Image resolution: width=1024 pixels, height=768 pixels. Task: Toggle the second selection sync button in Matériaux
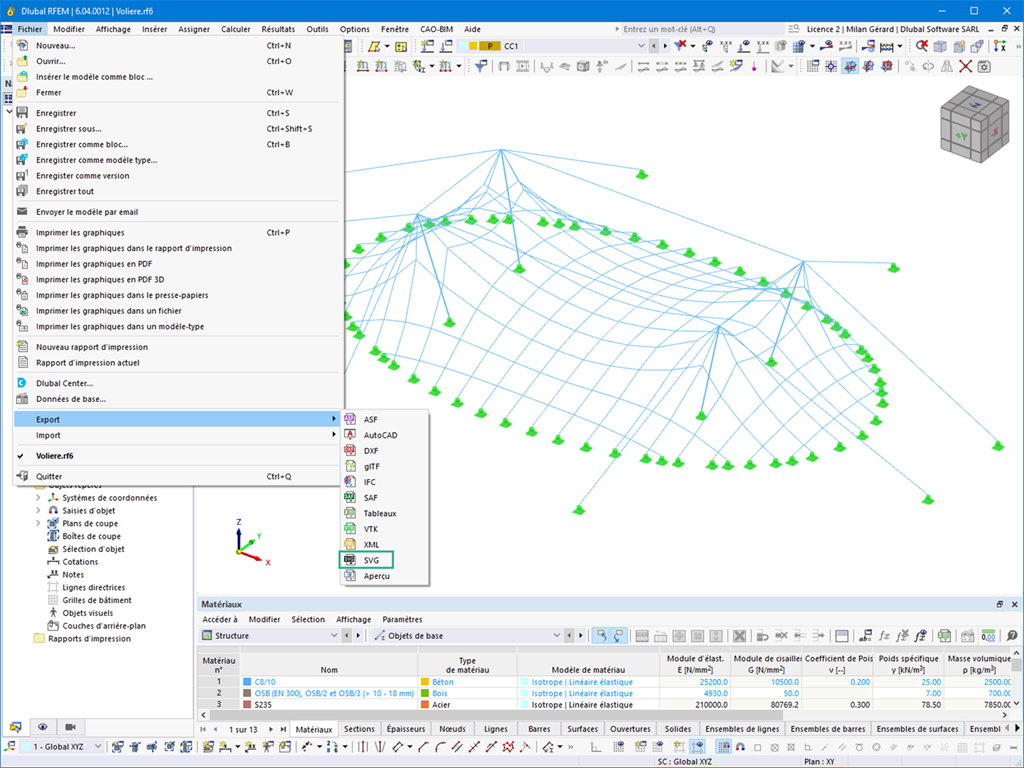tap(618, 635)
